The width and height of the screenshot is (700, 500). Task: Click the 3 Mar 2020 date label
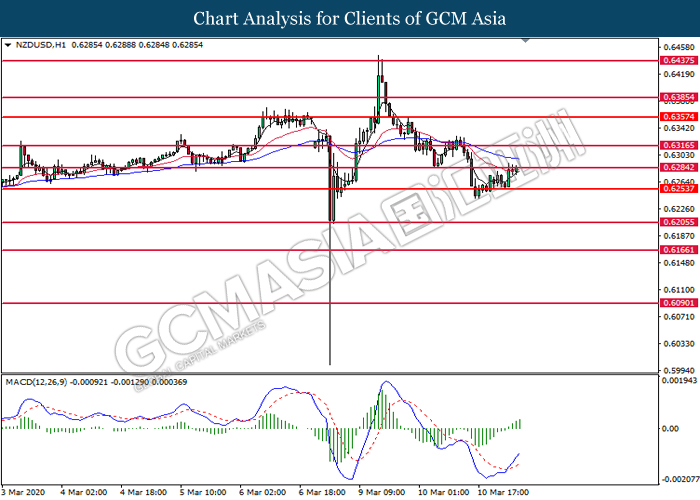point(25,492)
